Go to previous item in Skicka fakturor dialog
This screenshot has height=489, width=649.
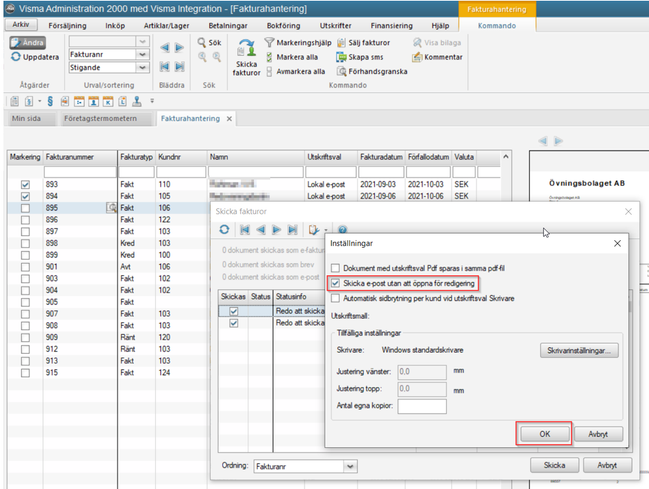pos(261,229)
